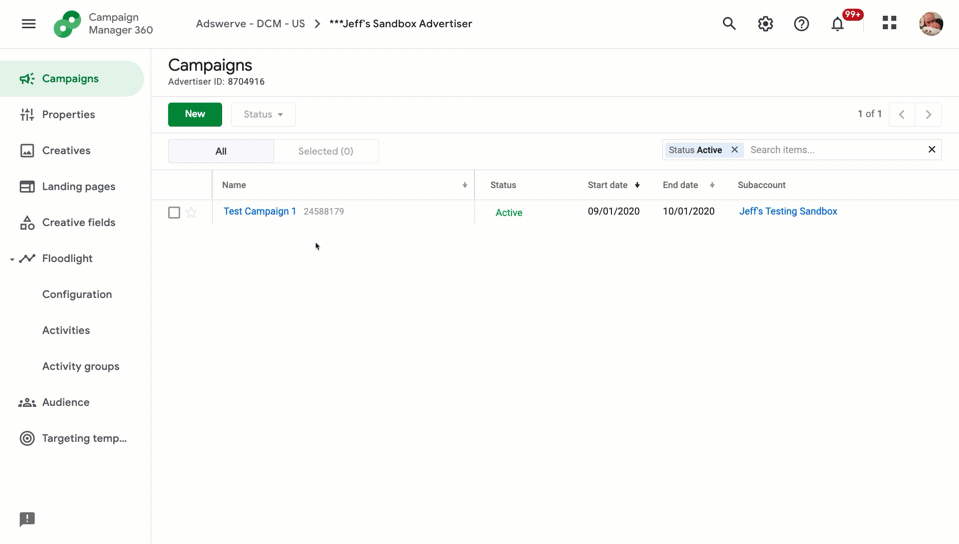The height and width of the screenshot is (544, 959).
Task: Open Campaigns in the sidebar
Action: (72, 78)
